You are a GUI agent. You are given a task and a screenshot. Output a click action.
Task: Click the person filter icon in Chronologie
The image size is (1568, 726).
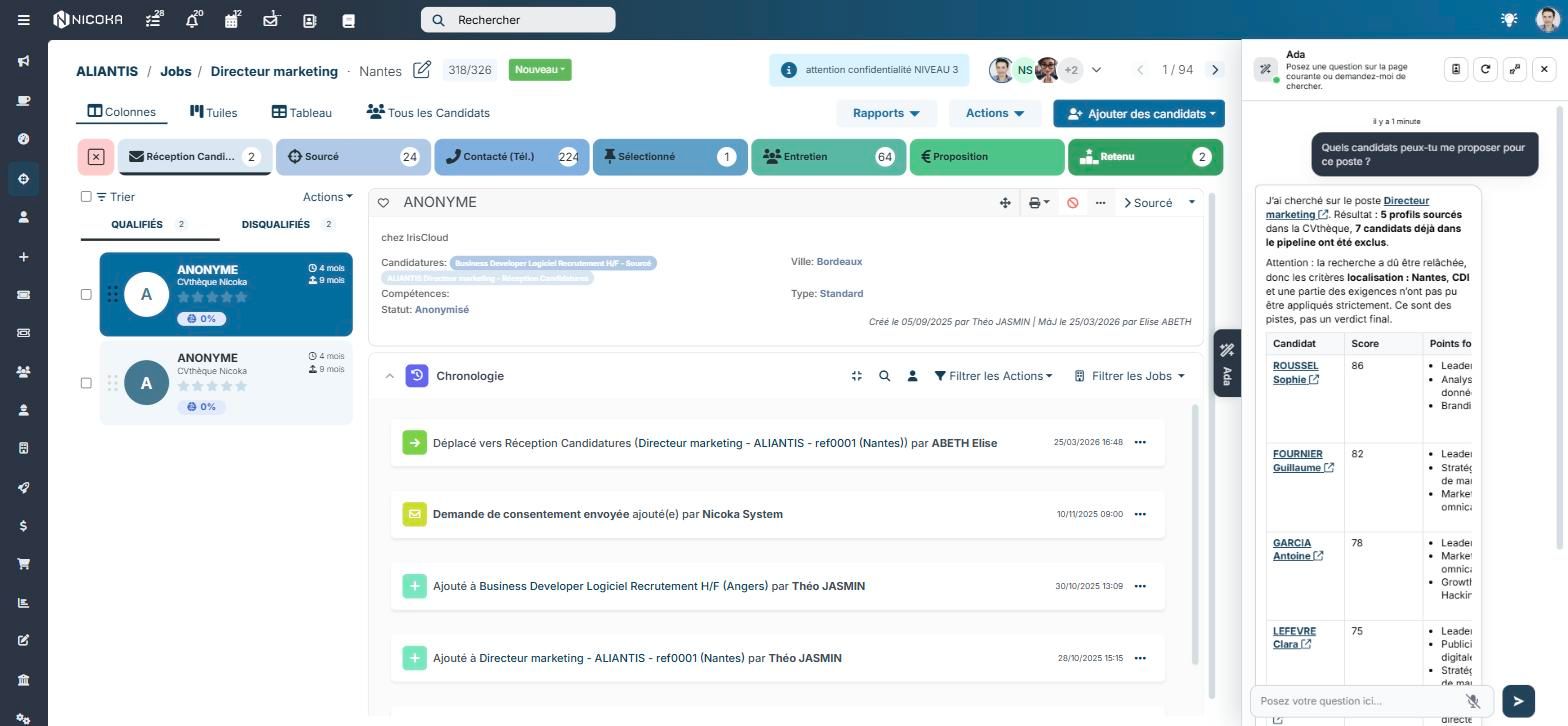coord(912,376)
